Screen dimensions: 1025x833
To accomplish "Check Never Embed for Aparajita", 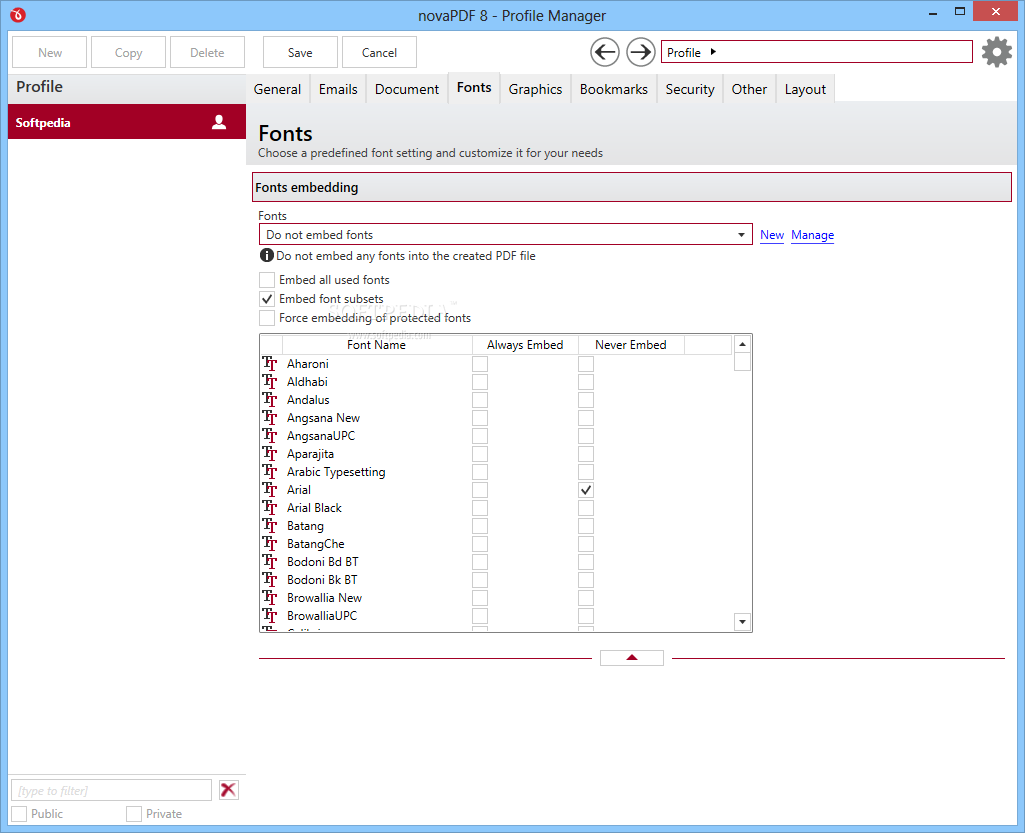I will pos(586,454).
